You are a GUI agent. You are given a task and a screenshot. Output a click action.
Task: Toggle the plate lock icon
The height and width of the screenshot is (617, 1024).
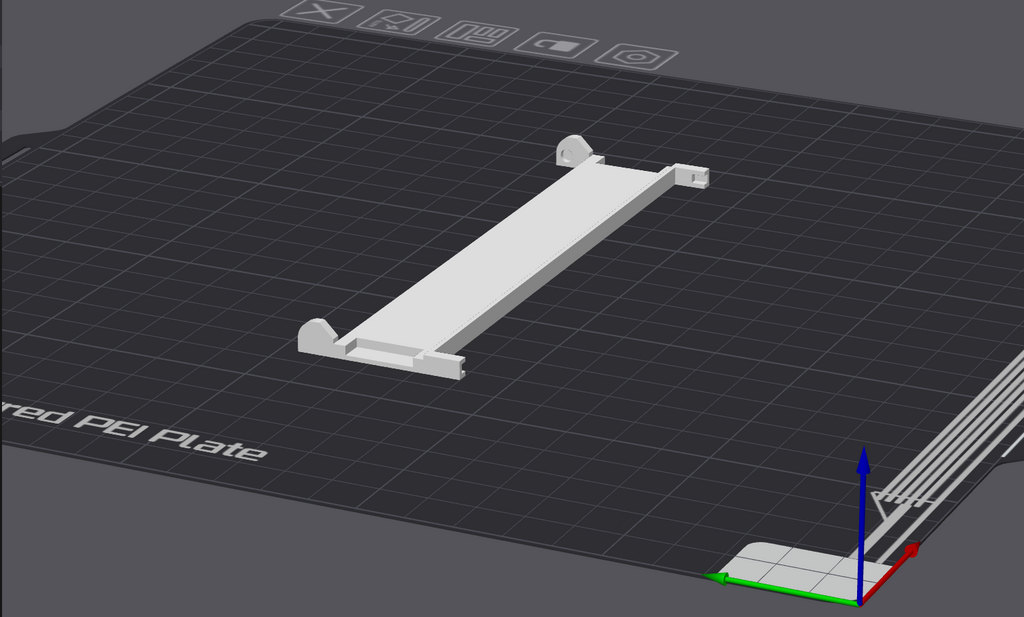[x=556, y=45]
